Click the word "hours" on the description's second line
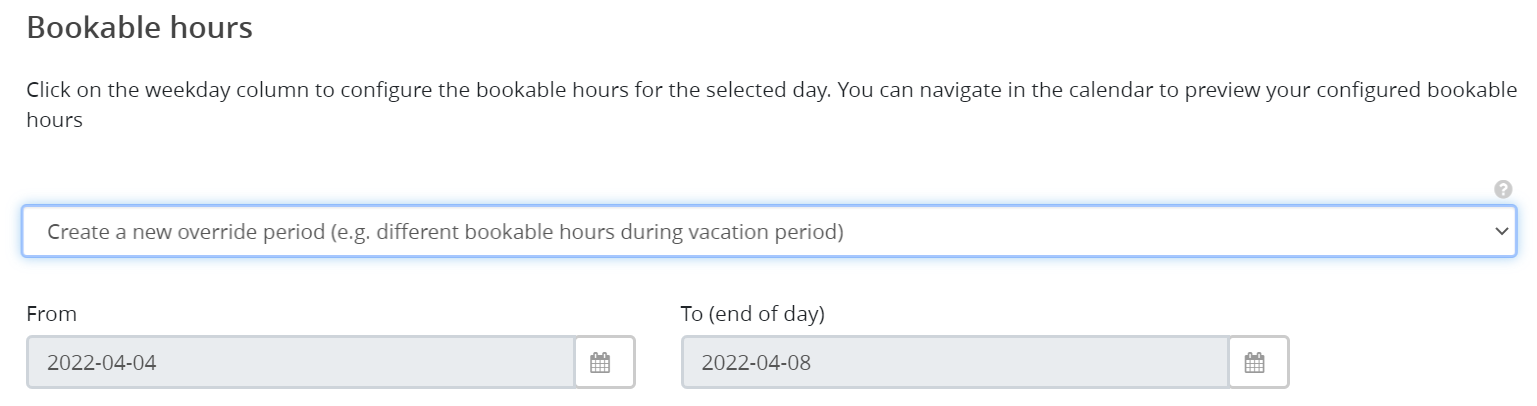1537x406 pixels. click(54, 120)
